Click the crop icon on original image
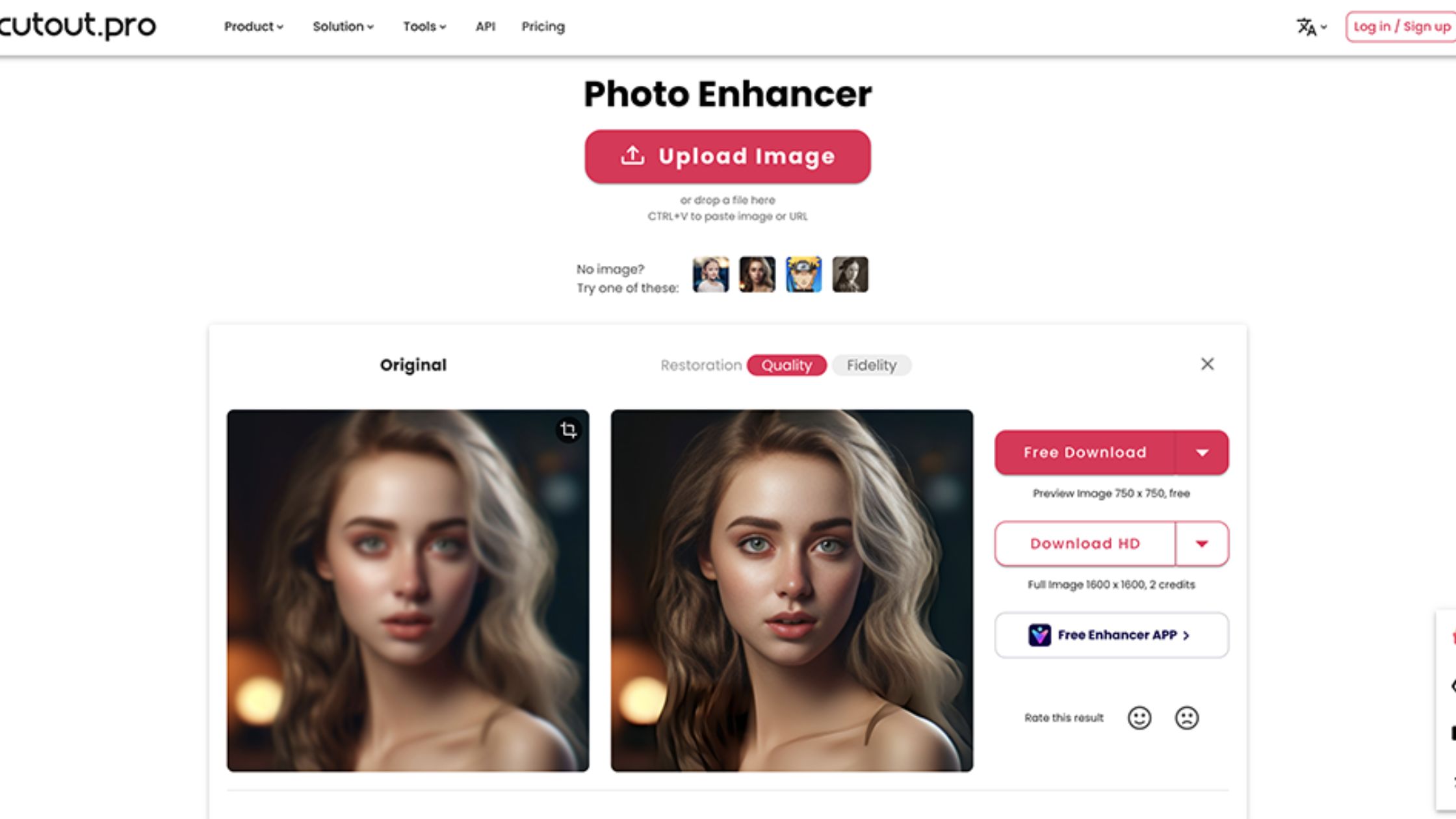The image size is (1456, 819). coord(567,430)
